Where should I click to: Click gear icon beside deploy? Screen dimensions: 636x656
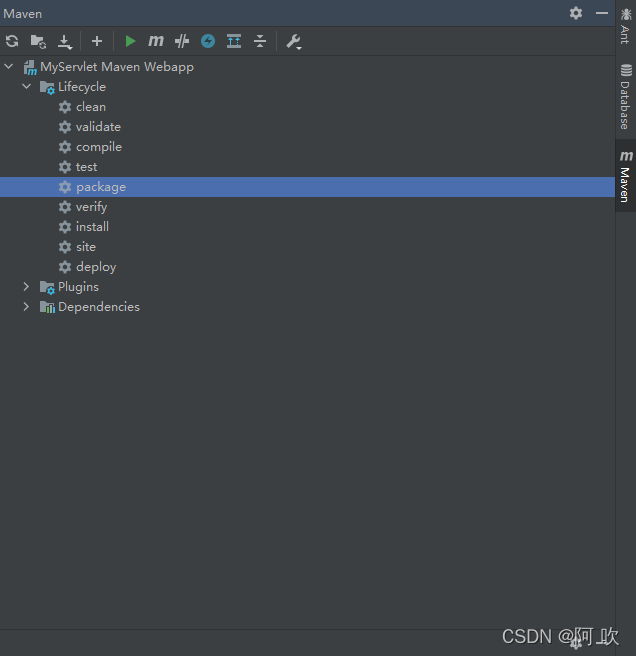click(x=65, y=267)
